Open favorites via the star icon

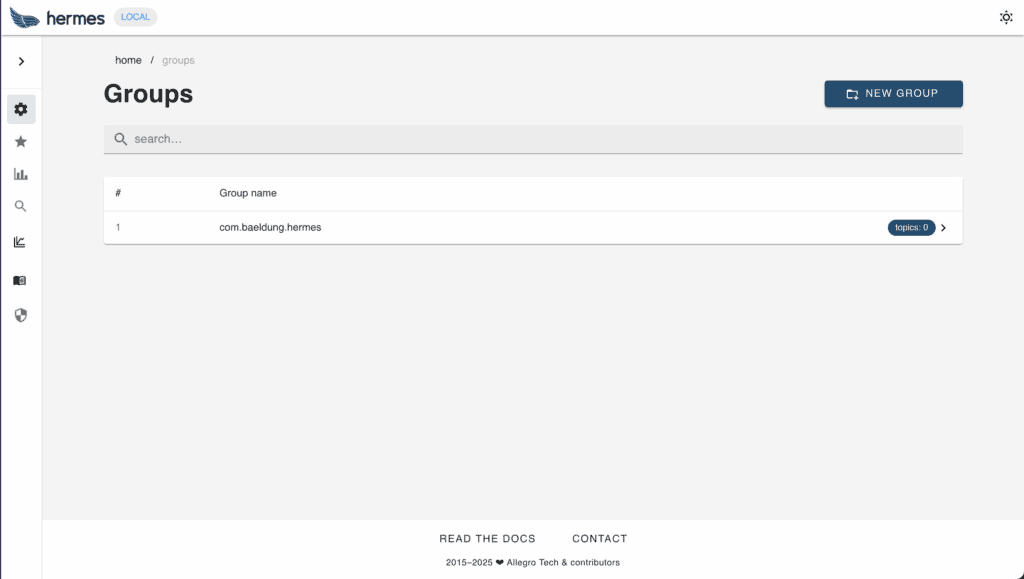click(x=21, y=142)
